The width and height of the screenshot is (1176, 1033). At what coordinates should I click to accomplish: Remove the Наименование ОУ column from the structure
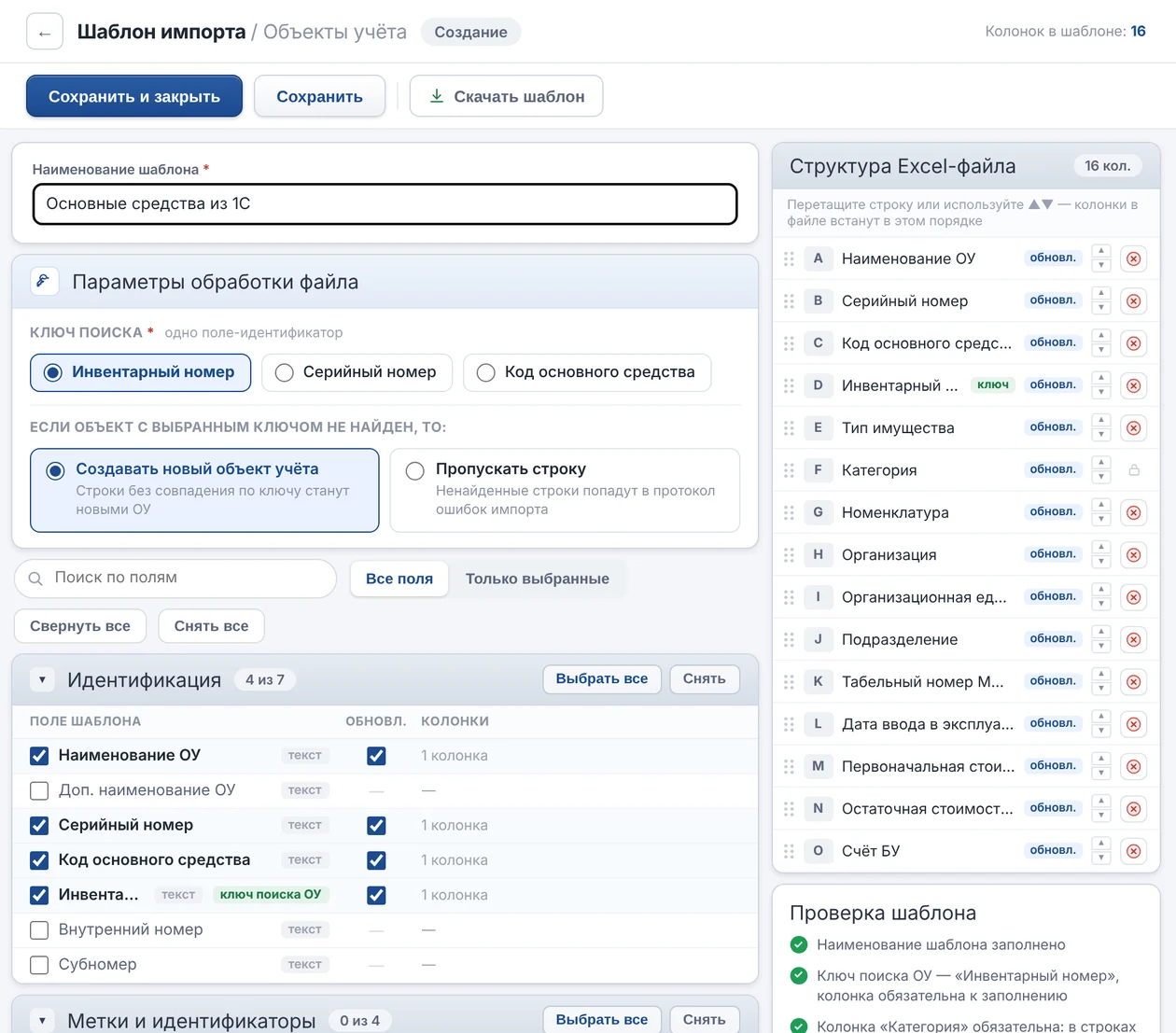[x=1134, y=258]
